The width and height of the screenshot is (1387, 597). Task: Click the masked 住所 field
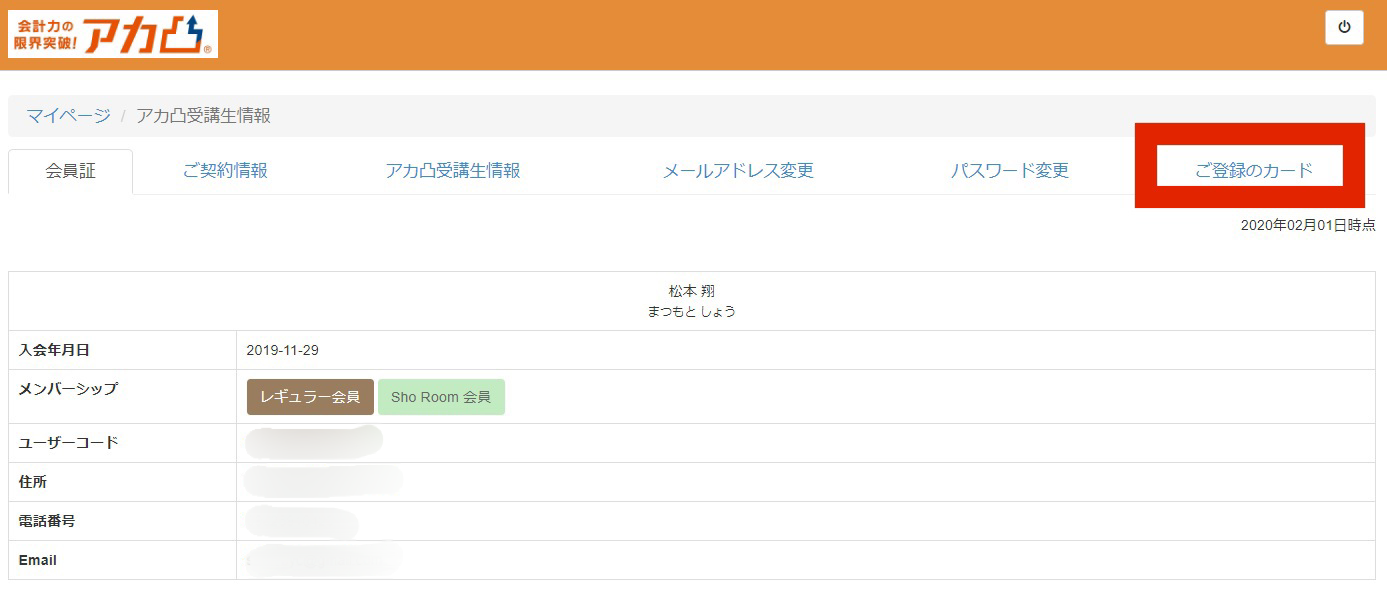coord(322,481)
